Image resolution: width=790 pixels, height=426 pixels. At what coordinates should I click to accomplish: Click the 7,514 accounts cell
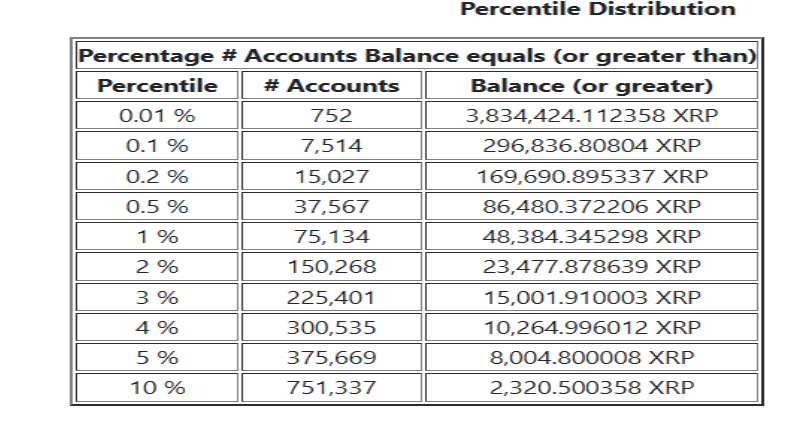331,146
